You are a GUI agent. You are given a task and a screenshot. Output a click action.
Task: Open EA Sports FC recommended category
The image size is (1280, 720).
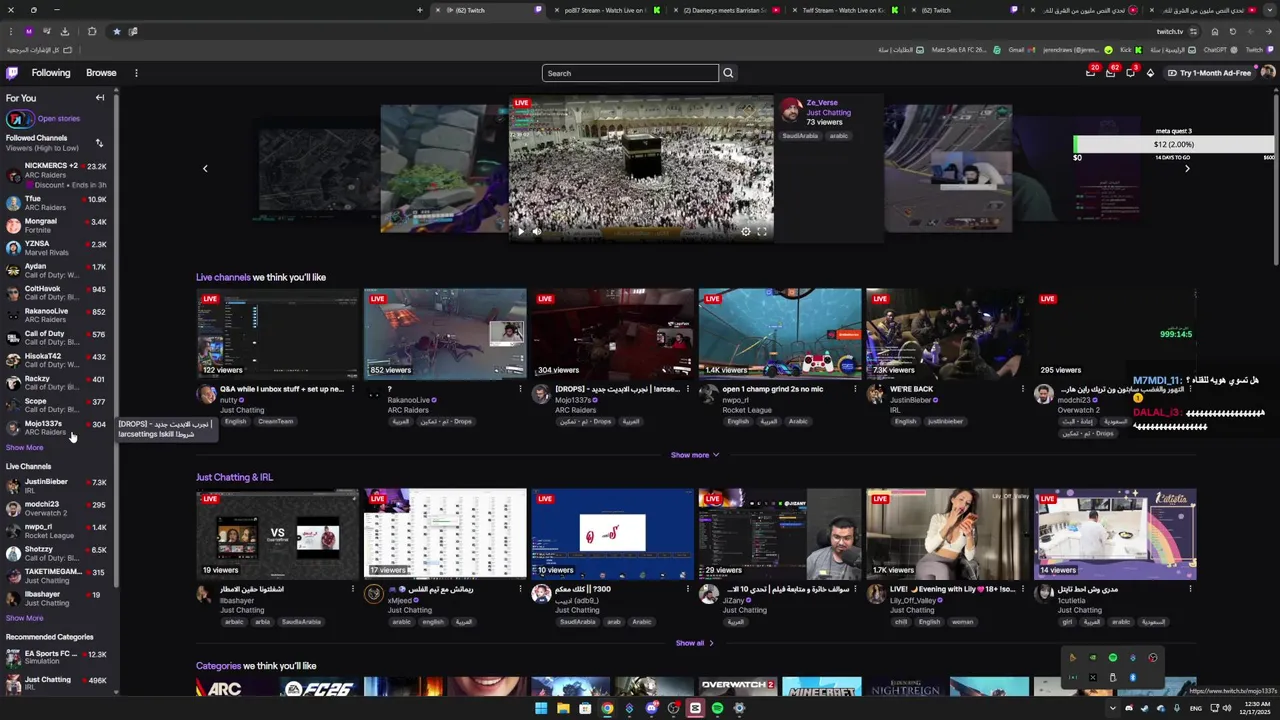(57, 657)
